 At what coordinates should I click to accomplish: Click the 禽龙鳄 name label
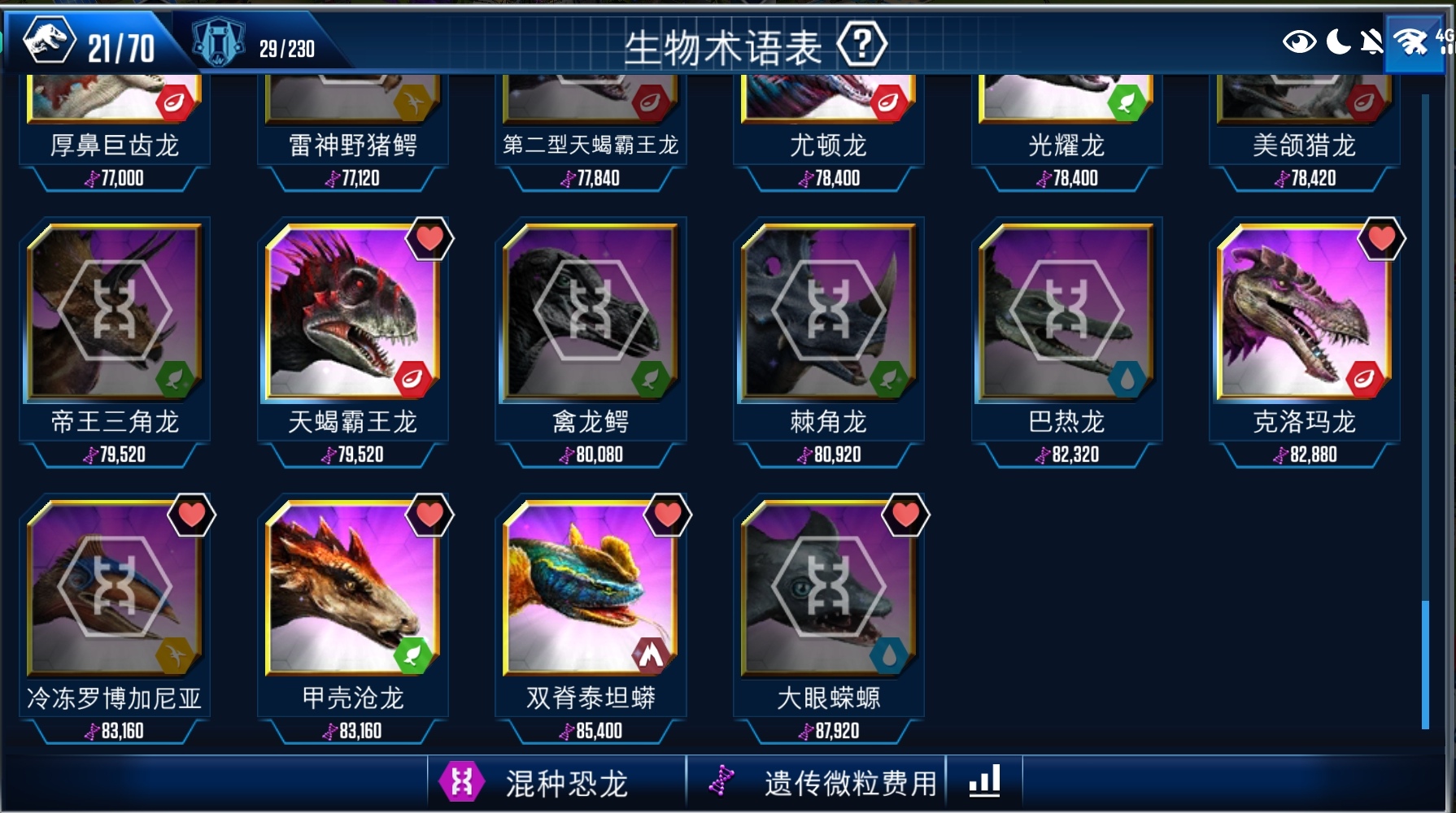[591, 422]
